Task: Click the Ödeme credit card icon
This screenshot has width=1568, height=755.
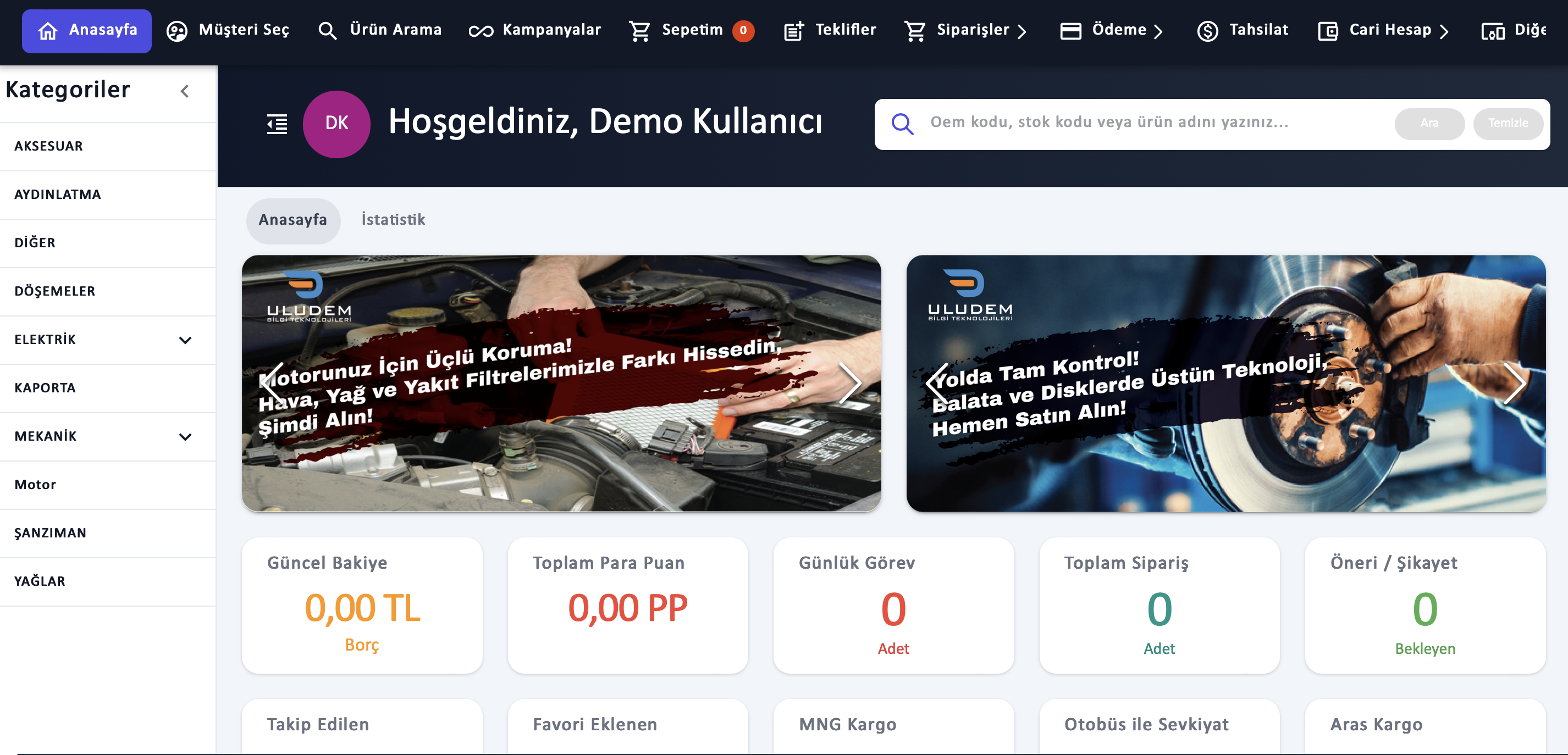Action: (x=1070, y=30)
